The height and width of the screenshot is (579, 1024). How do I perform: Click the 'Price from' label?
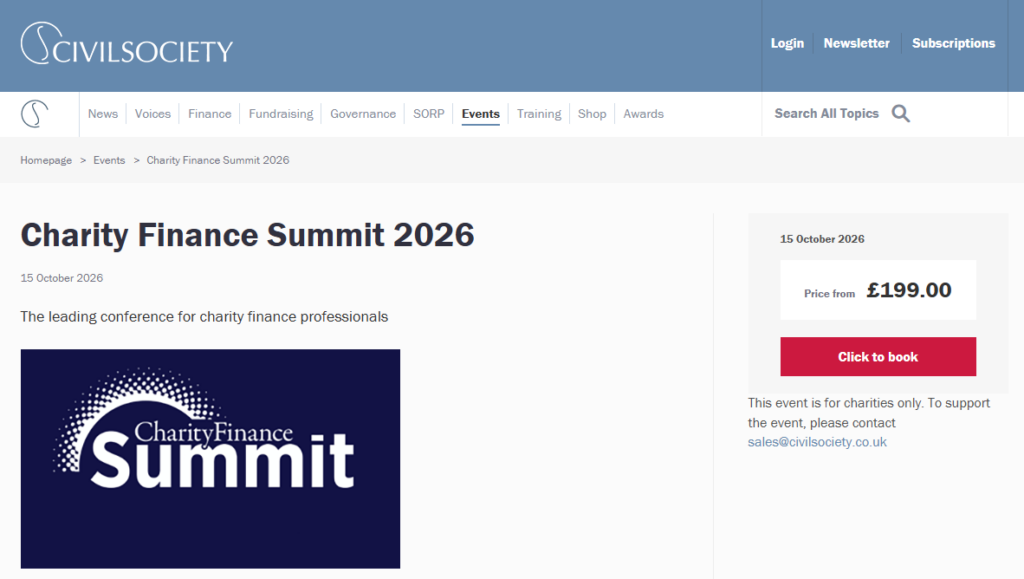click(x=829, y=294)
